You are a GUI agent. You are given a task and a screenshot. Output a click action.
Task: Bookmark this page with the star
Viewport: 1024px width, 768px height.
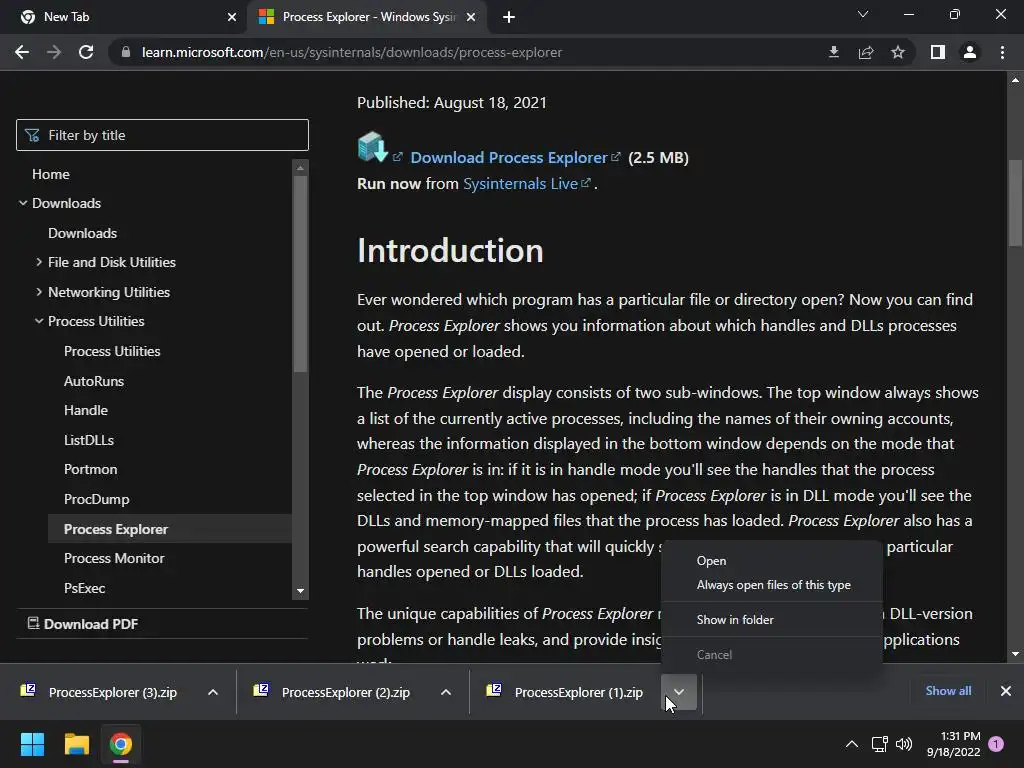click(x=898, y=52)
